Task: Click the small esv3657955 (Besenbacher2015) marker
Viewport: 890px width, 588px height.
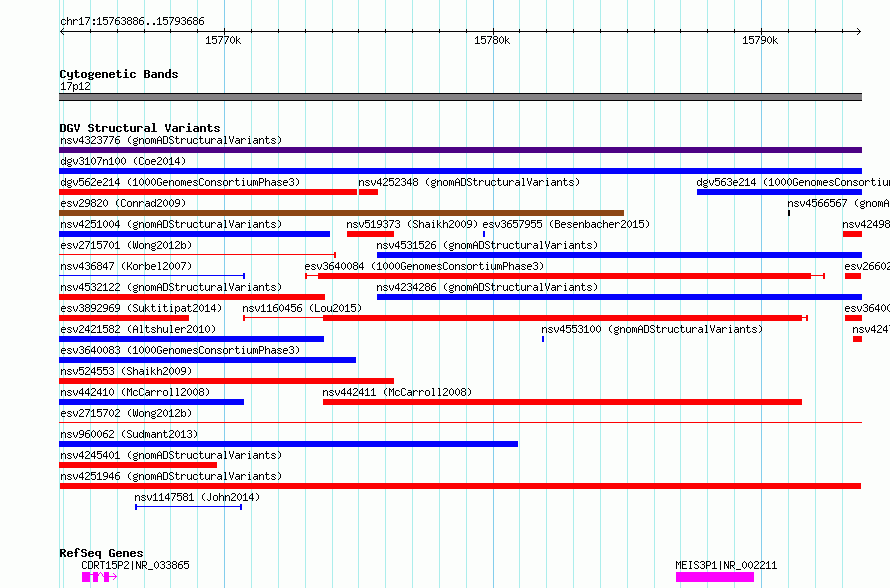Action: [484, 234]
